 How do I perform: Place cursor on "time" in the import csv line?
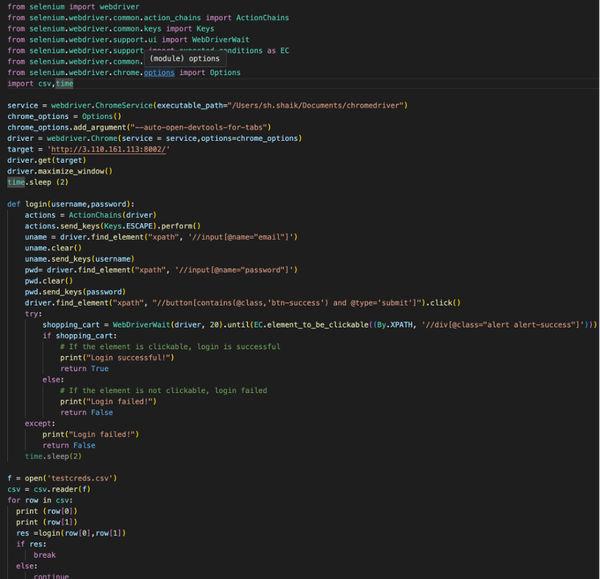(x=64, y=84)
